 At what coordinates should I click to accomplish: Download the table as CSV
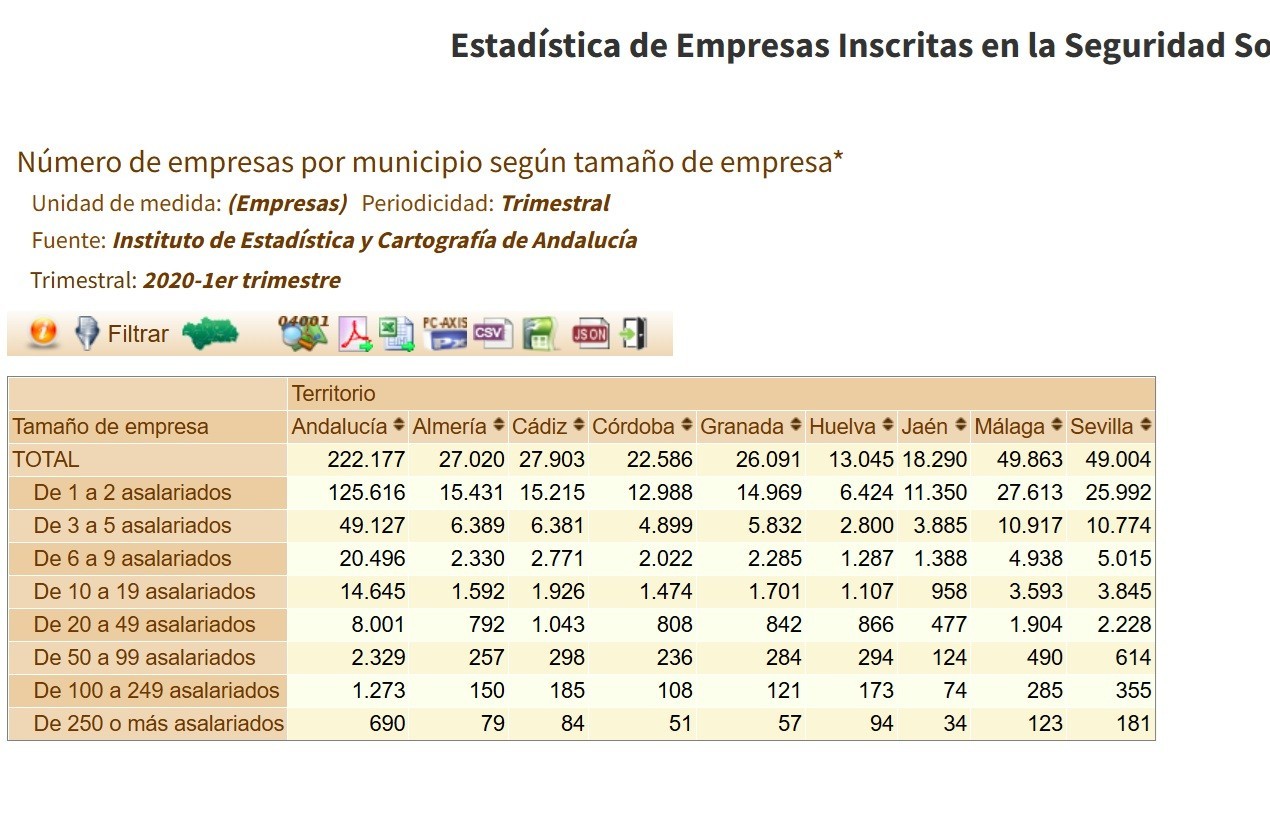(492, 333)
